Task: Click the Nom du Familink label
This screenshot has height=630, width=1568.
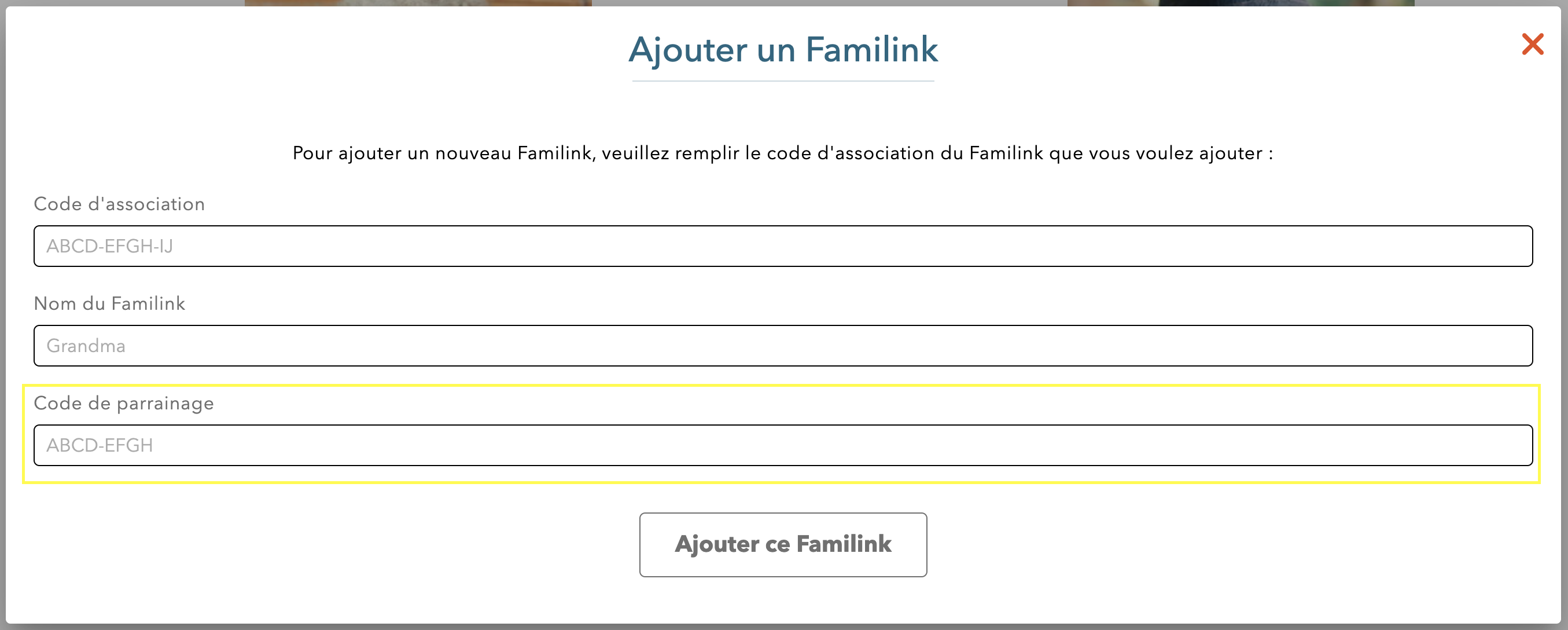Action: click(110, 303)
